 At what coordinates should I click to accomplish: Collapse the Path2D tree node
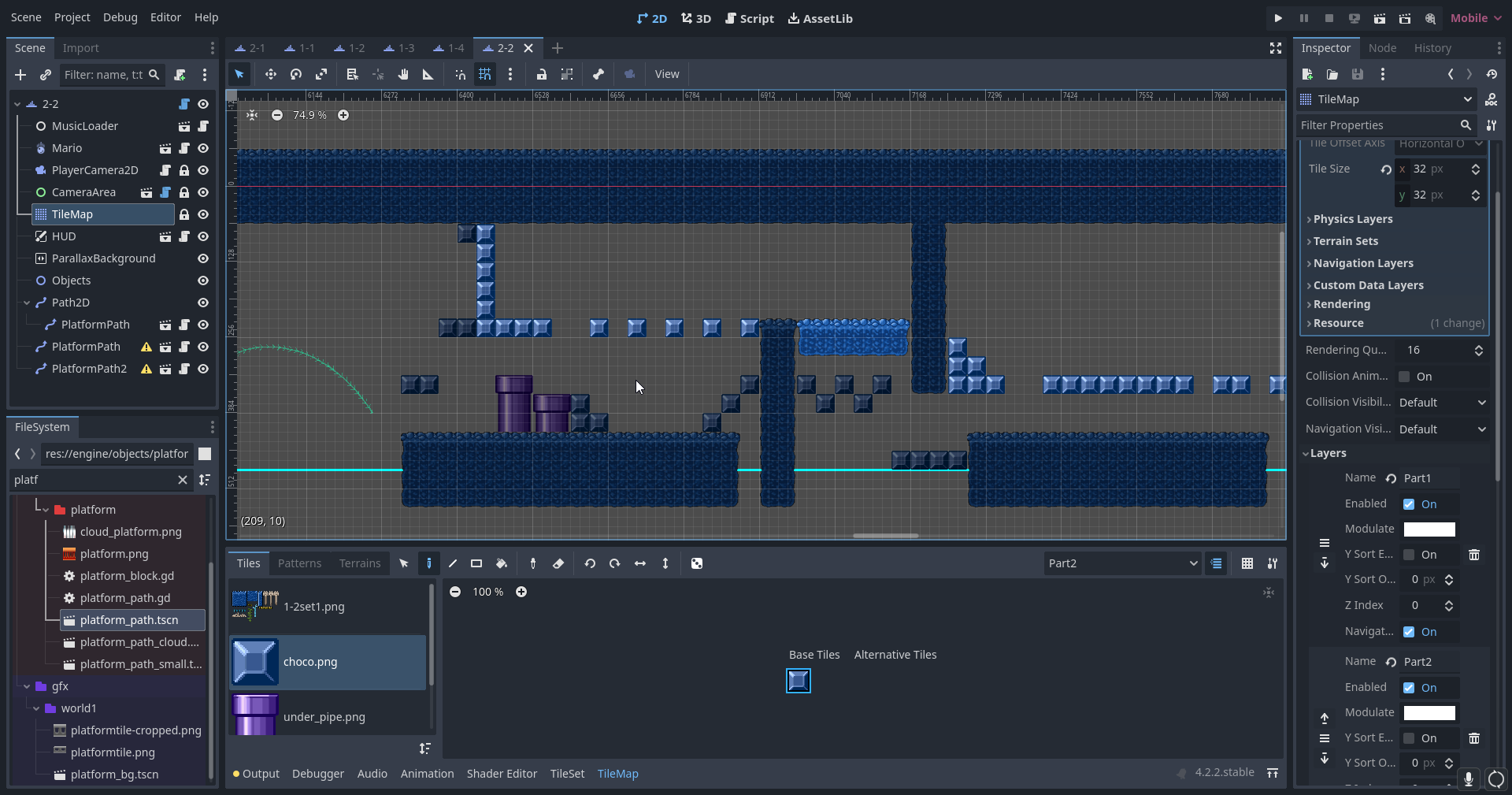(x=27, y=303)
